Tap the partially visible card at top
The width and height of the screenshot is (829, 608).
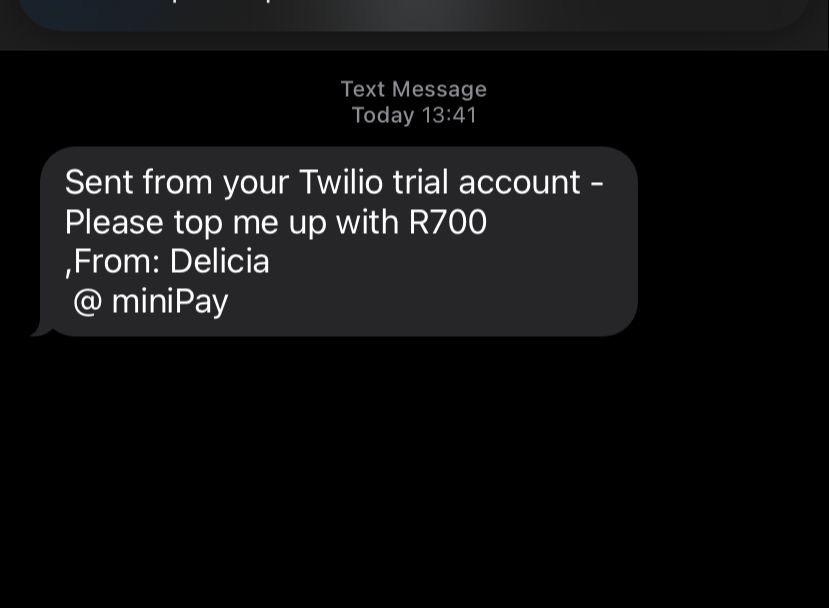(x=414, y=15)
